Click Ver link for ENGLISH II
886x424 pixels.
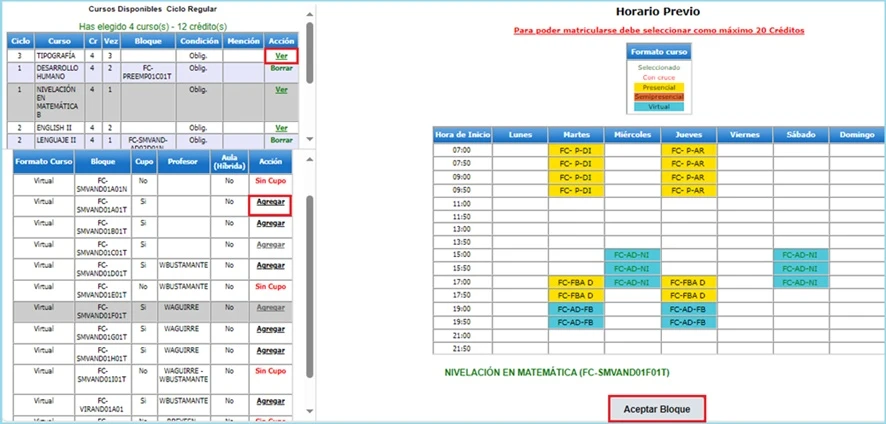click(281, 128)
